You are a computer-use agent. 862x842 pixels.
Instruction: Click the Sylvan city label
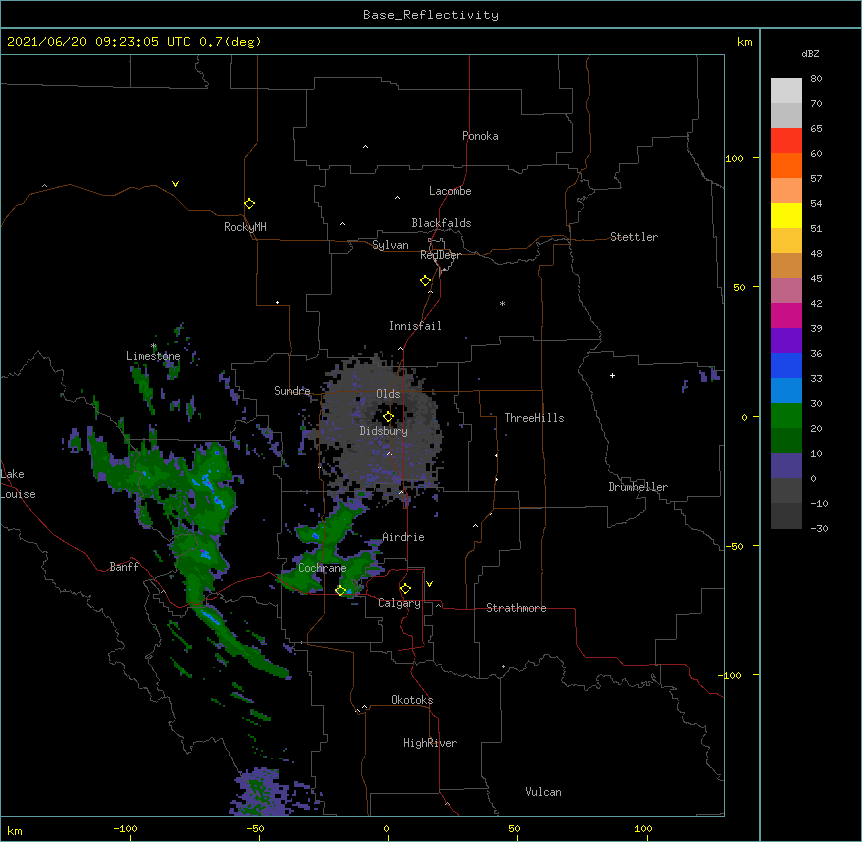(390, 246)
